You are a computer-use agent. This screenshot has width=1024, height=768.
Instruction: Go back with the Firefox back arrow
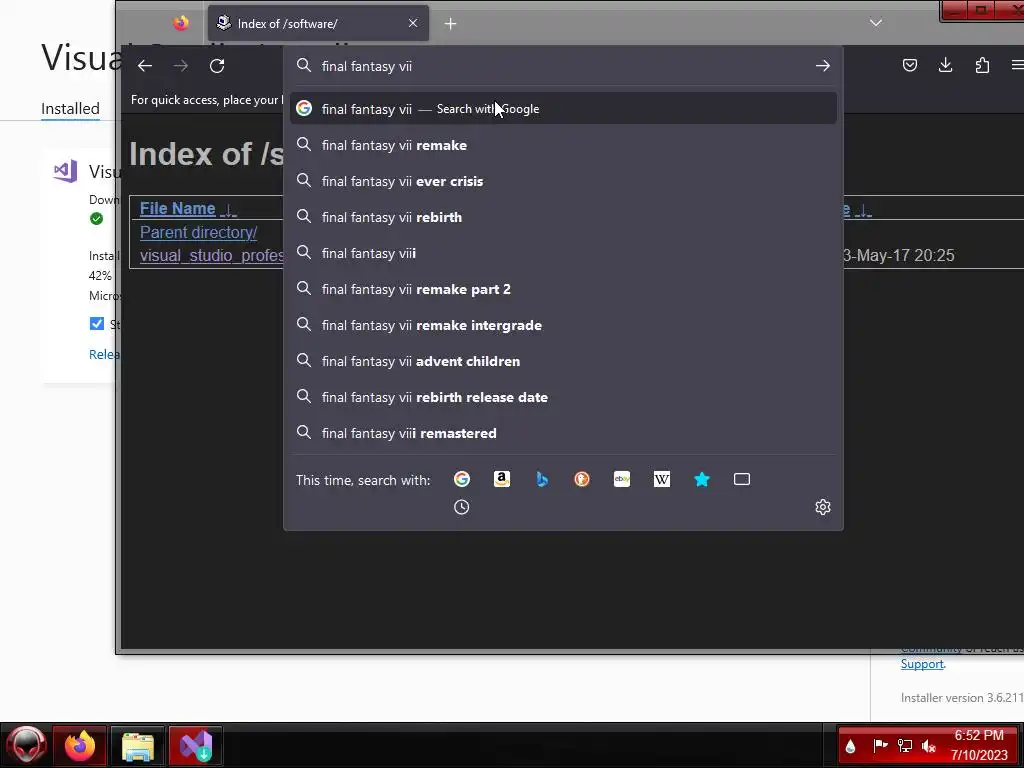(x=145, y=65)
